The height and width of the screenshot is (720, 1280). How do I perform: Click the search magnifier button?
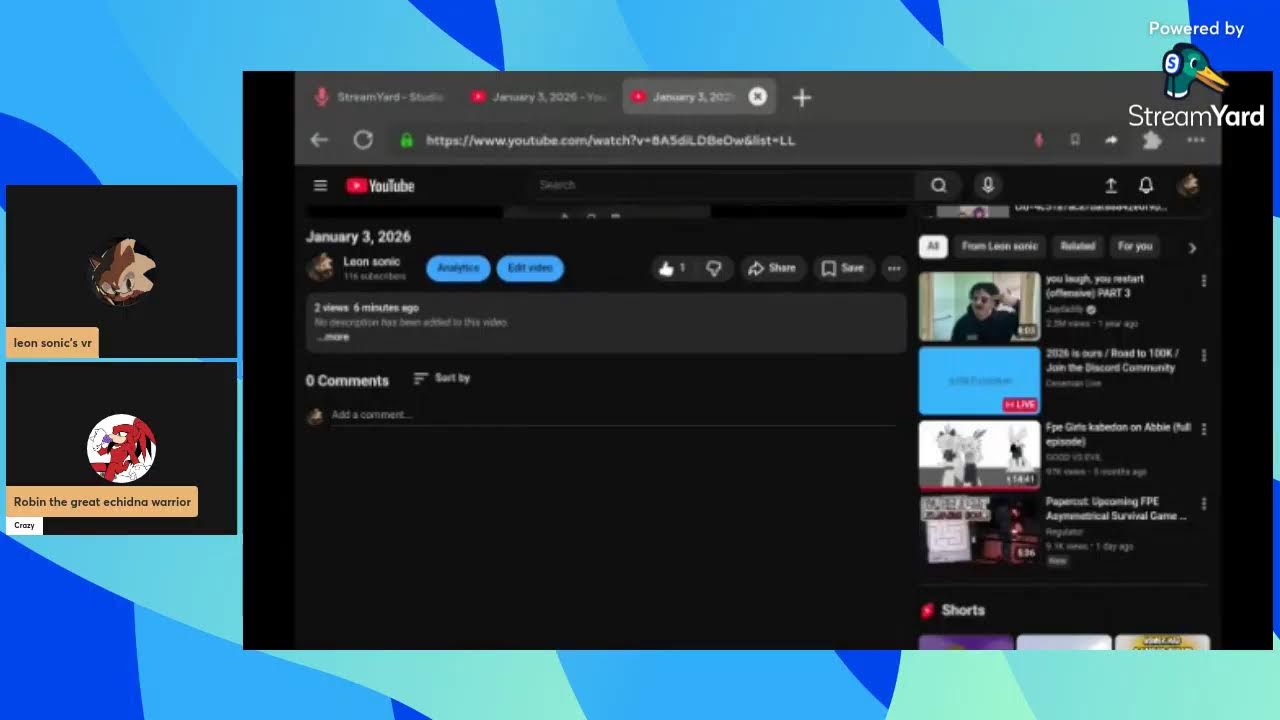939,185
